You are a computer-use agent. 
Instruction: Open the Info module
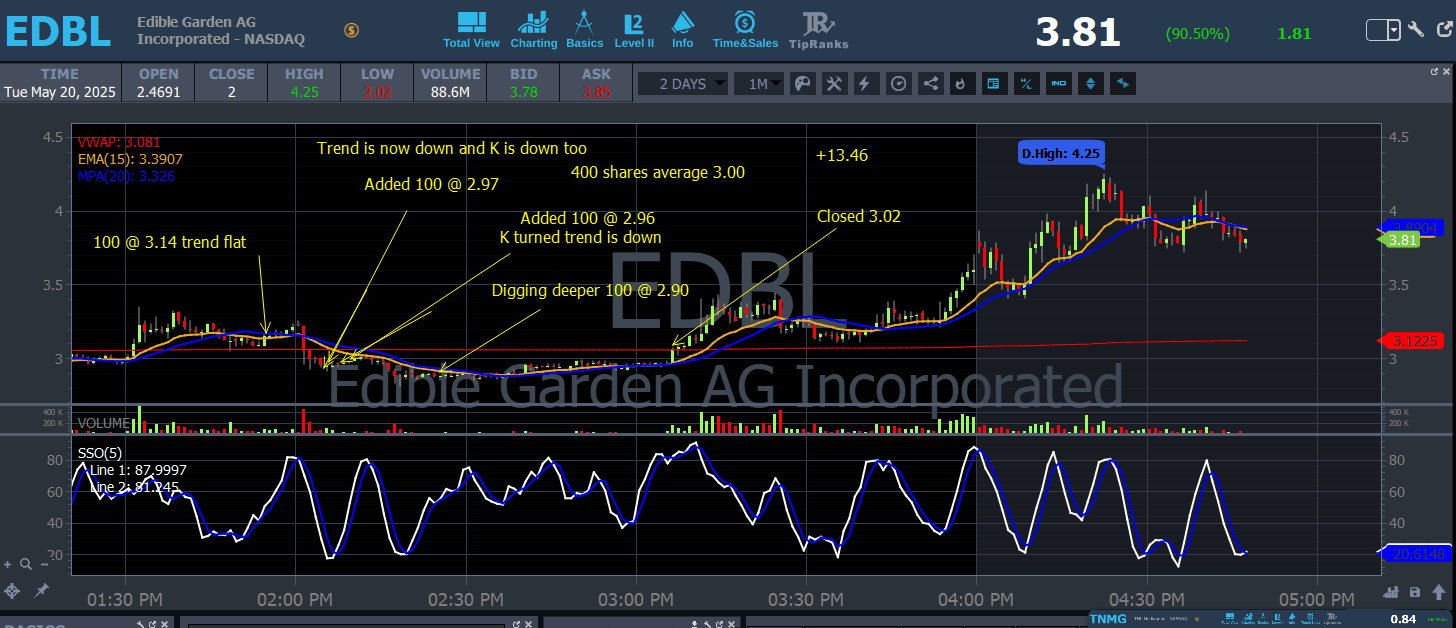682,30
